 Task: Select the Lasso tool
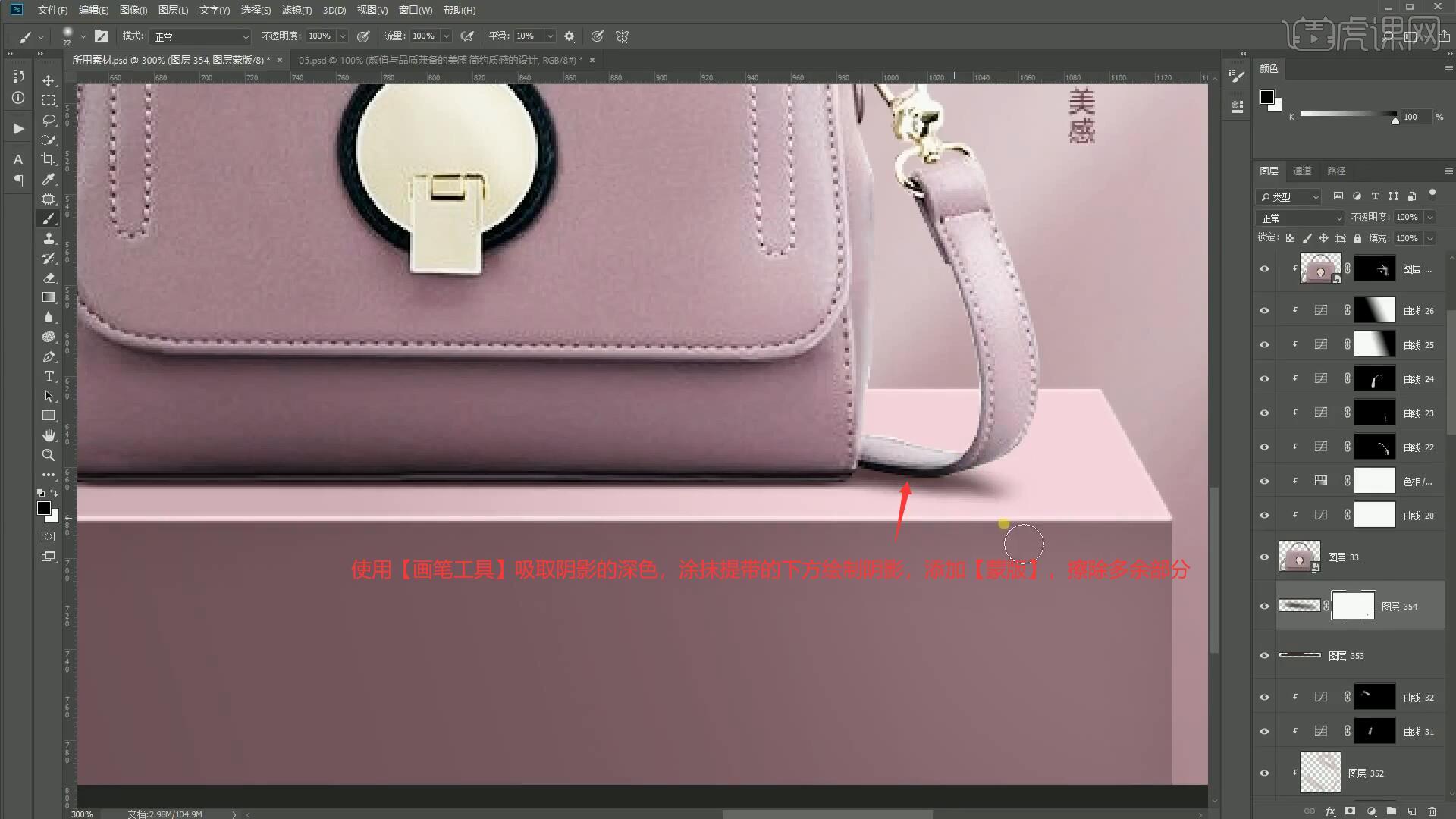(x=49, y=120)
